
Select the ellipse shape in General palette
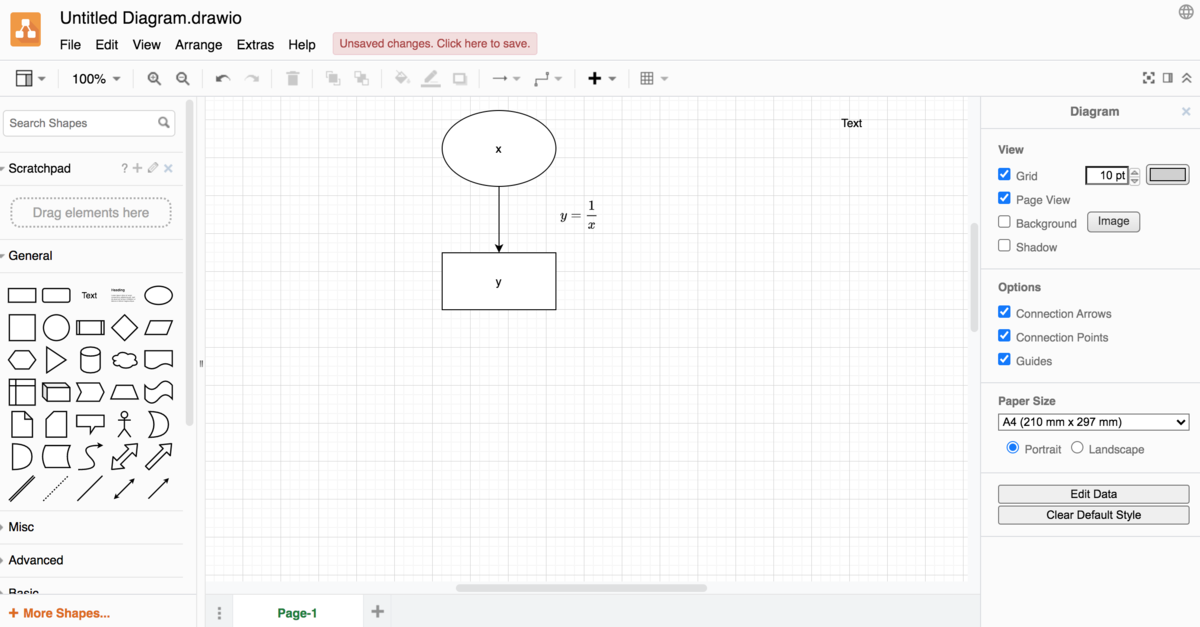point(158,295)
